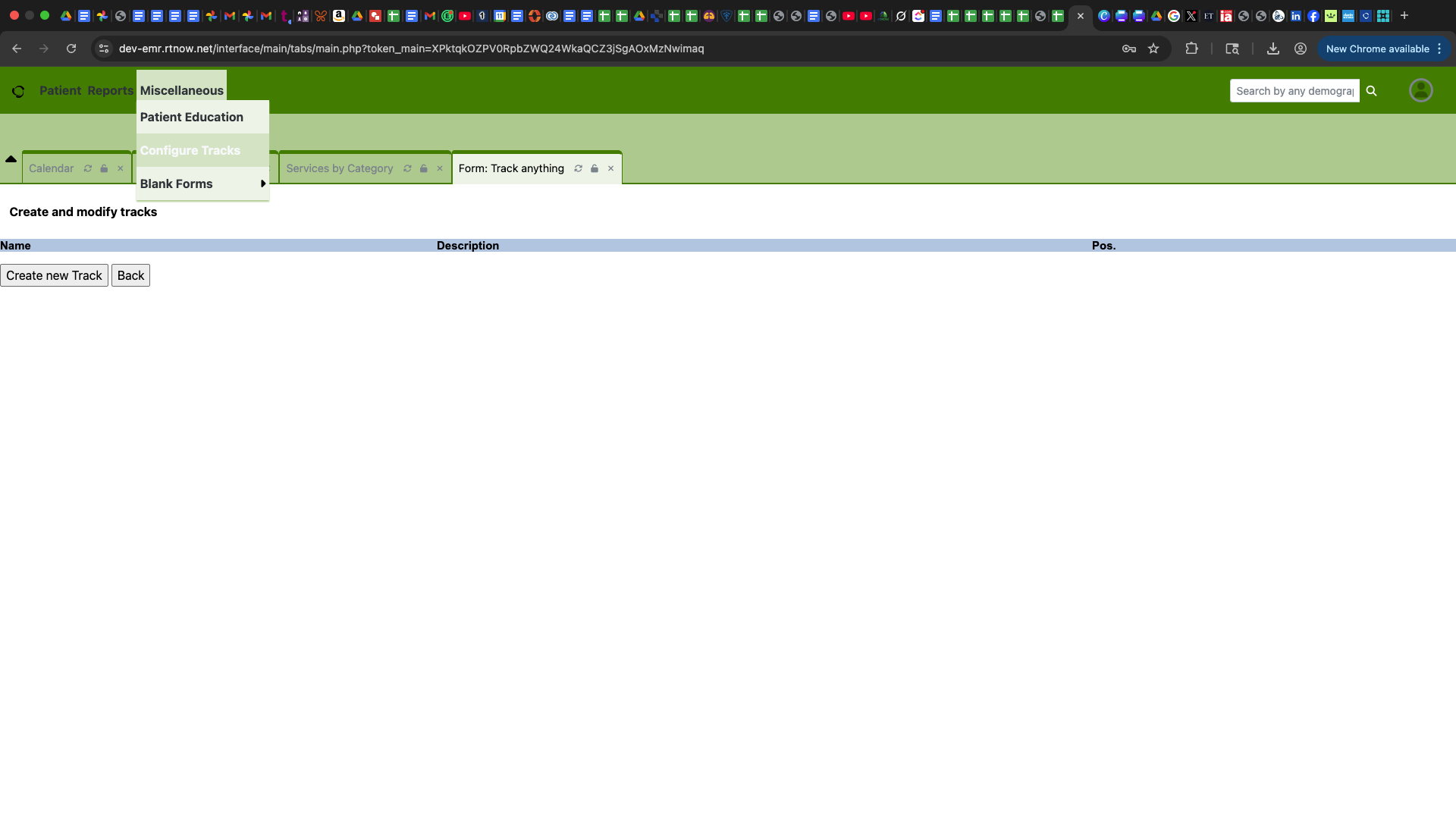
Task: Click the refresh icon on Calendar tab
Action: [x=88, y=168]
